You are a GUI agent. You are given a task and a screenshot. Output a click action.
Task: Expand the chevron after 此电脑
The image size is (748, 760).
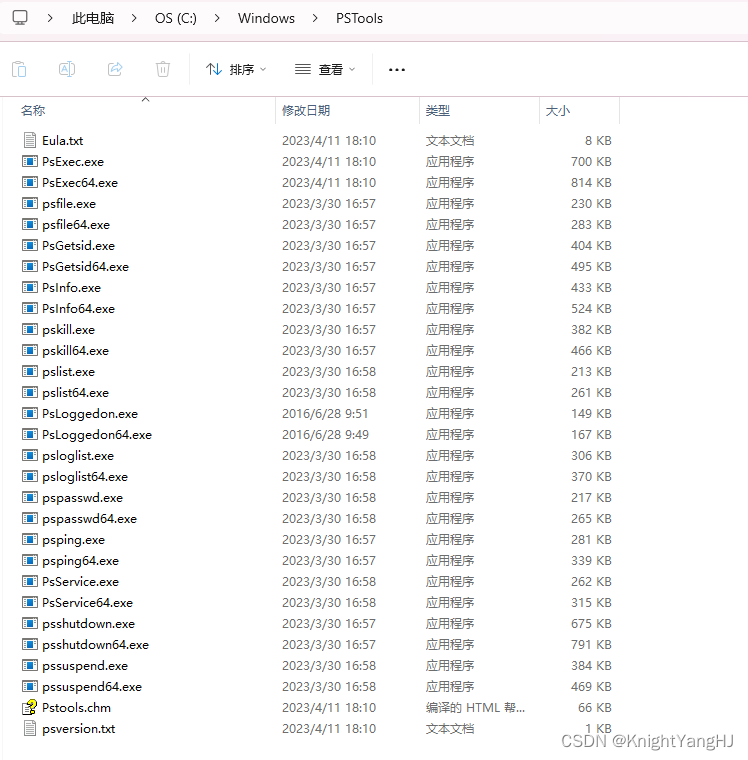tap(134, 18)
